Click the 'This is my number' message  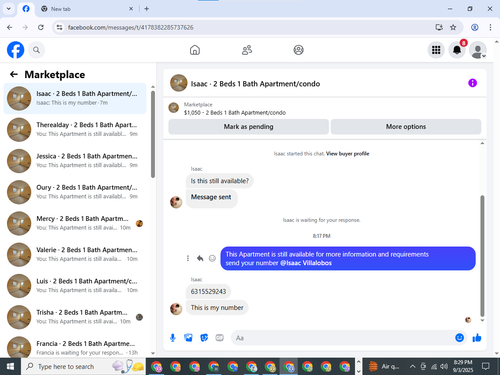pyautogui.click(x=217, y=308)
